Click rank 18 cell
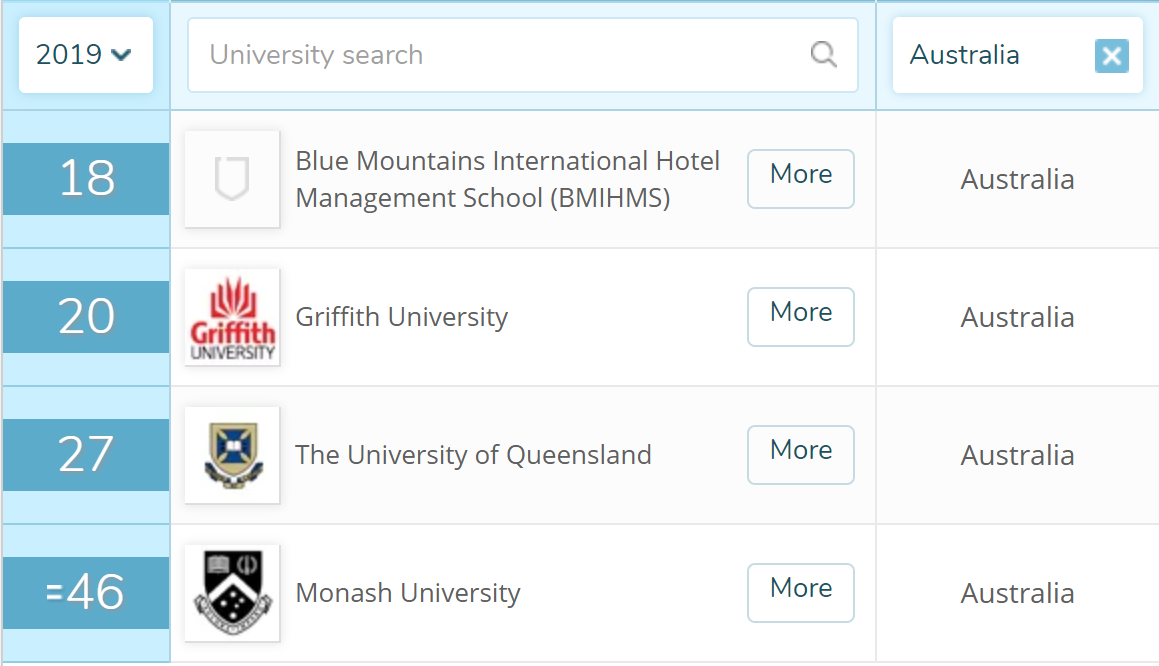The image size is (1159, 666). pyautogui.click(x=86, y=179)
